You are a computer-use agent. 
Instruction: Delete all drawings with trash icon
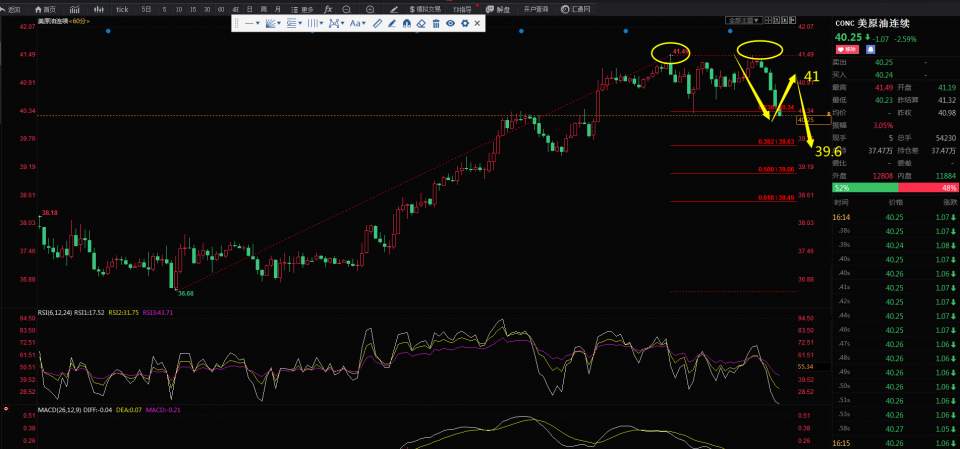coord(436,23)
